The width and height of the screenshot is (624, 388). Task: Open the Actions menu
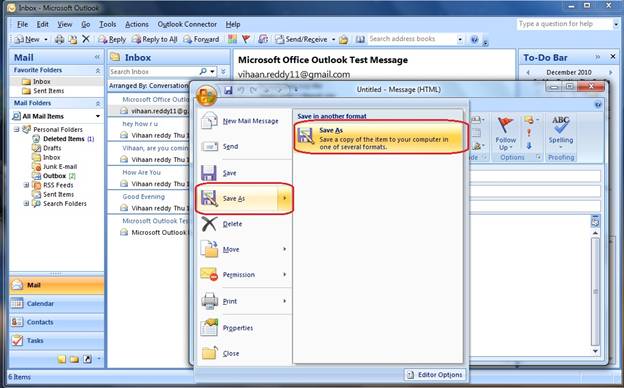[x=136, y=24]
